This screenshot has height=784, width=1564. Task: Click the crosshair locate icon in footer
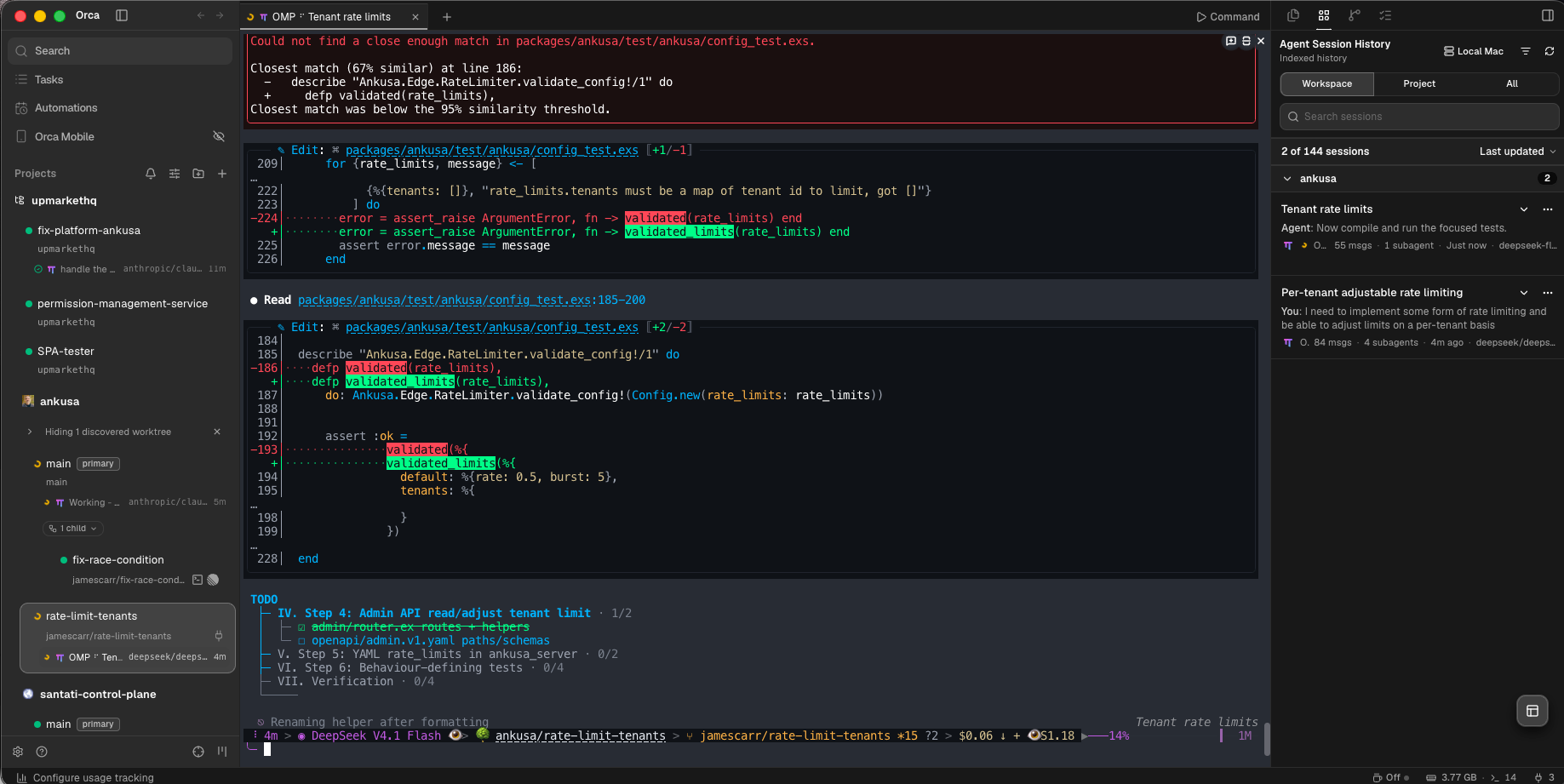198,752
